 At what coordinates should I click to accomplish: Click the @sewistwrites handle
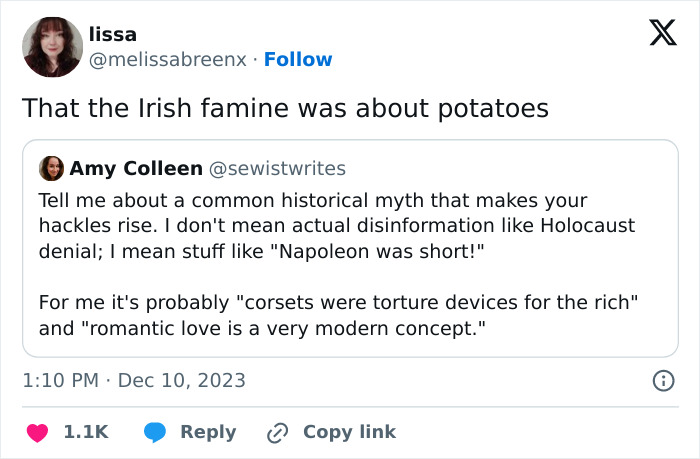[276, 168]
